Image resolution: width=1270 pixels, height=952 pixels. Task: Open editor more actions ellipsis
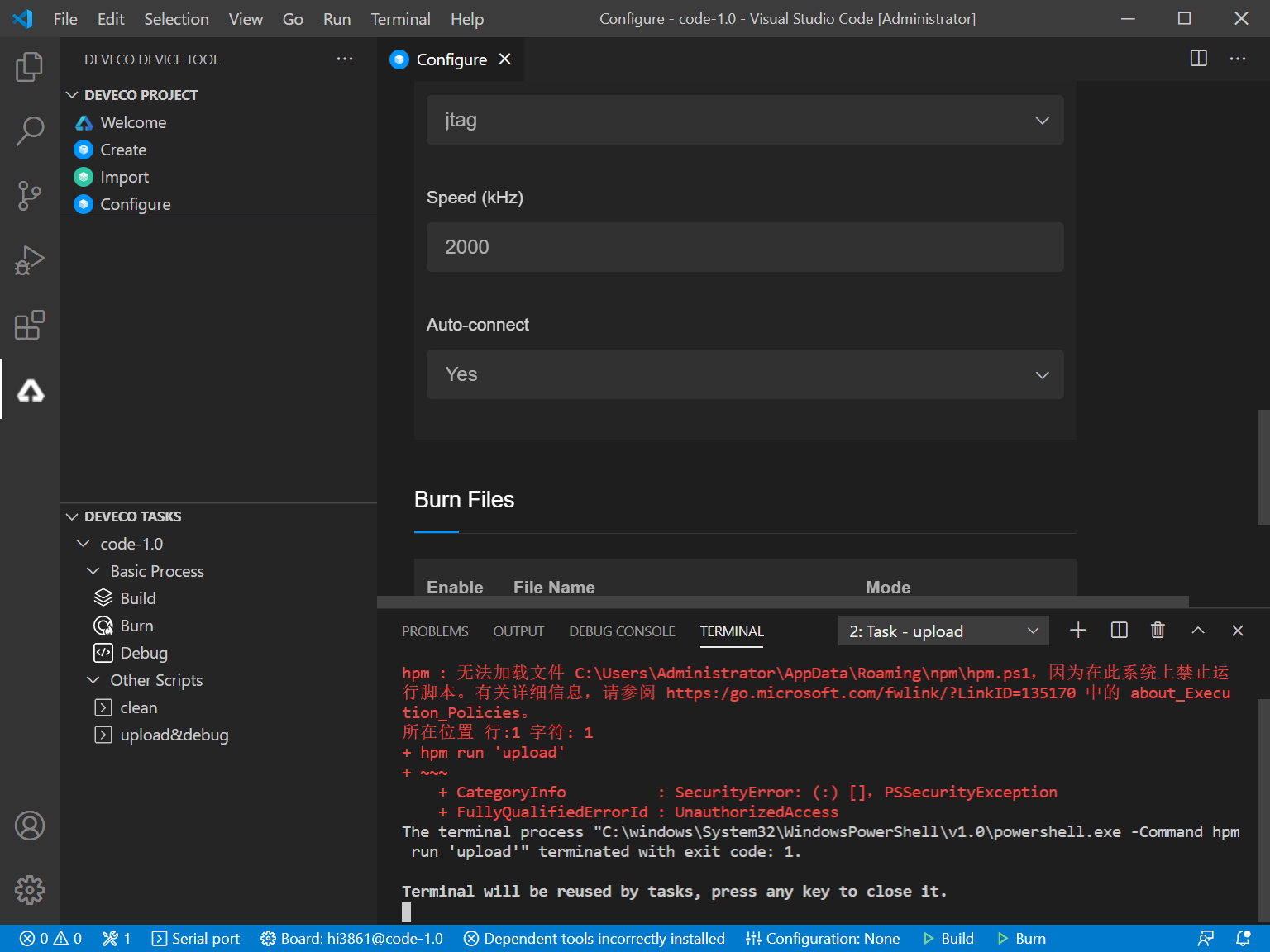(x=1238, y=59)
